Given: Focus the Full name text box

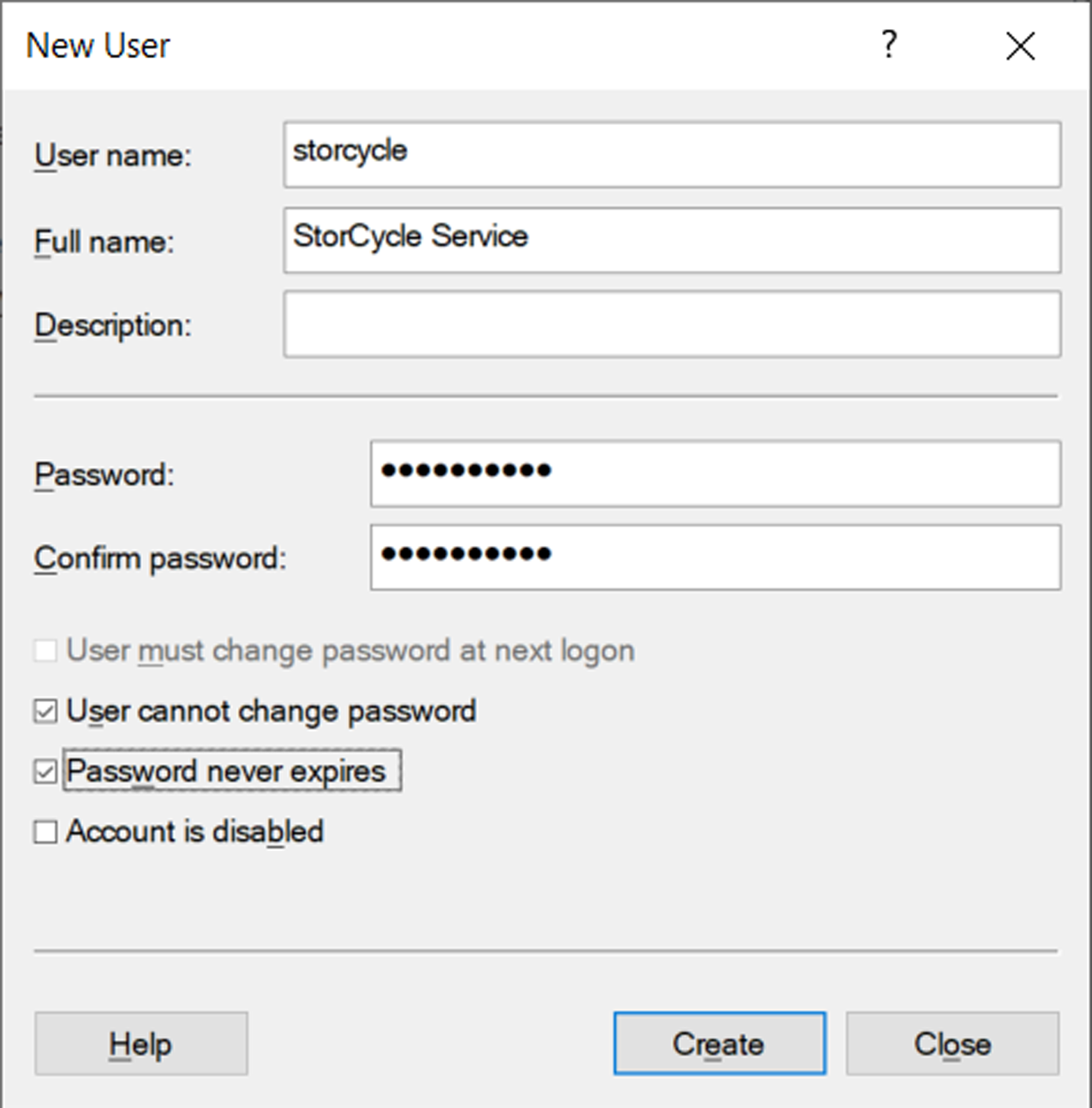Looking at the screenshot, I should click(671, 241).
